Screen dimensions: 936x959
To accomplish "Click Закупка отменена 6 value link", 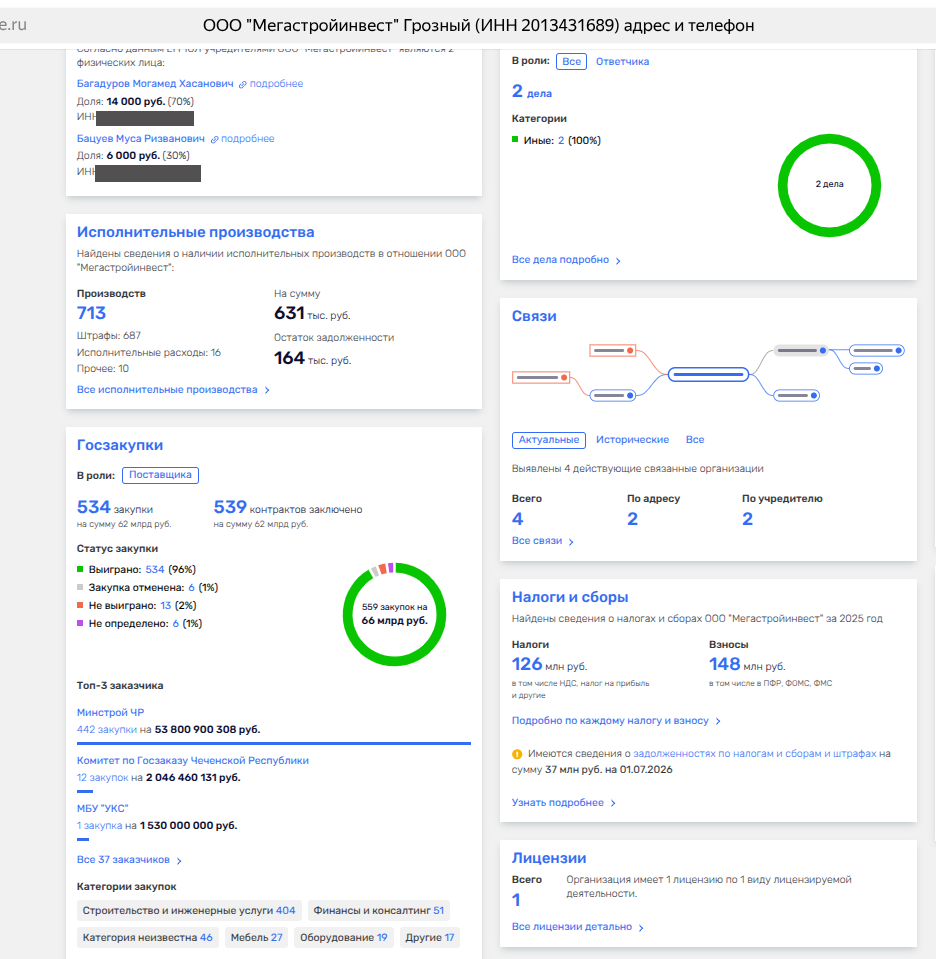I will coord(191,588).
